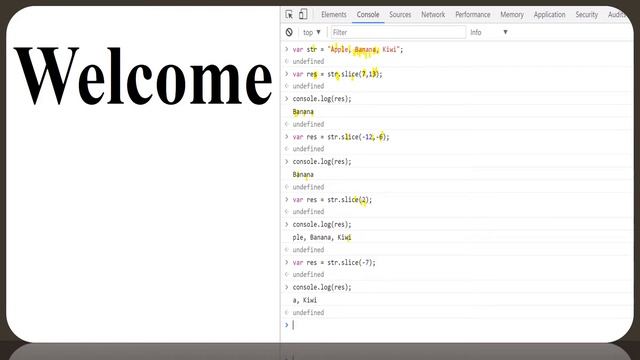Click the output 'ple, Banana, Kiwi'
Viewport: 640px width, 360px height.
point(322,237)
